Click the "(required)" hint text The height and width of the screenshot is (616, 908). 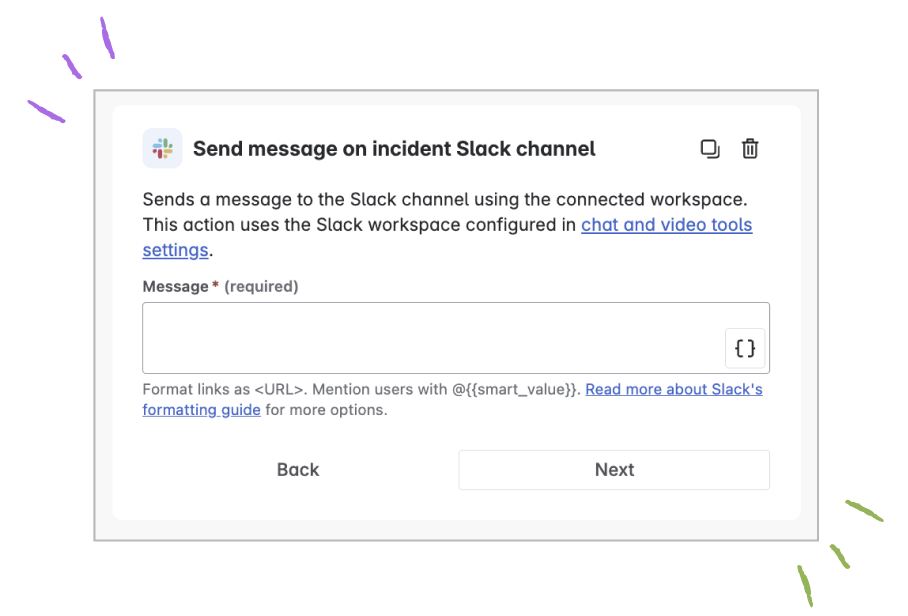261,287
